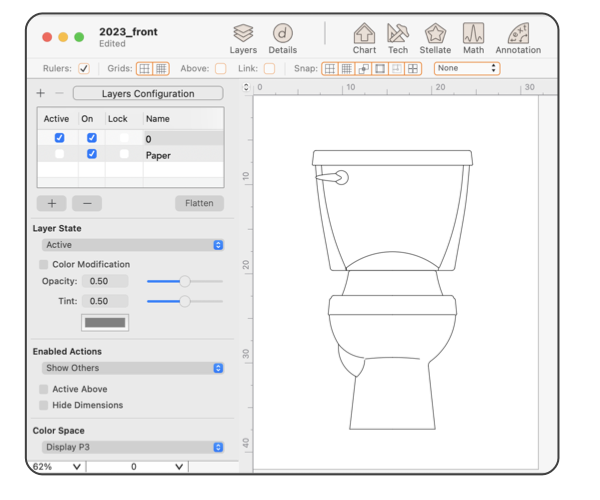
Task: Enable third Snap overlapping-squares option
Action: 363,68
